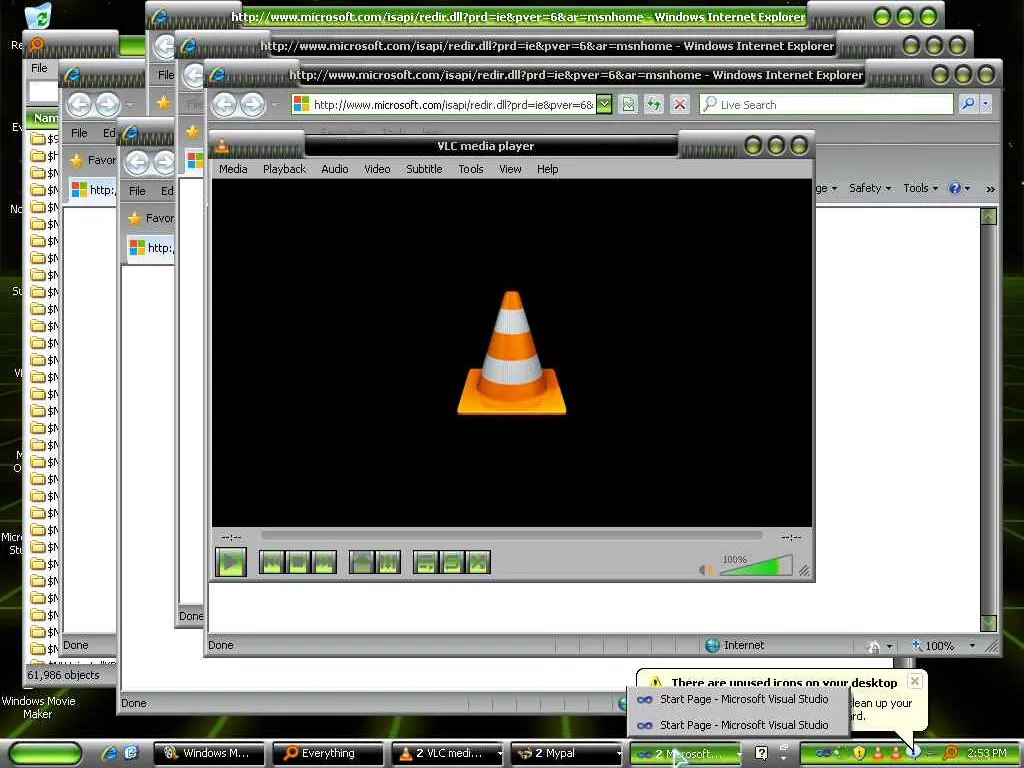Refresh the page in front Internet Explorer
The height and width of the screenshot is (768, 1024).
(654, 104)
